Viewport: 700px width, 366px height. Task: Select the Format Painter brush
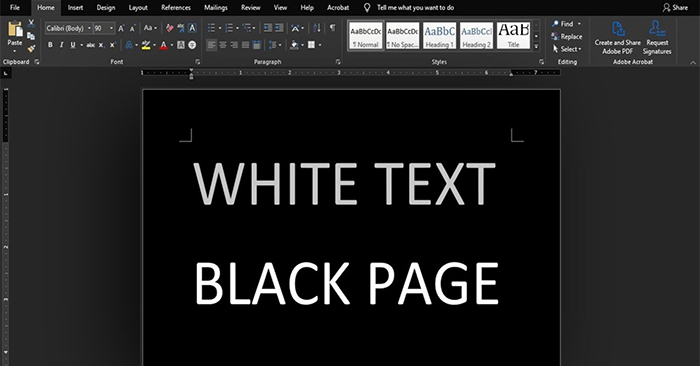[31, 48]
